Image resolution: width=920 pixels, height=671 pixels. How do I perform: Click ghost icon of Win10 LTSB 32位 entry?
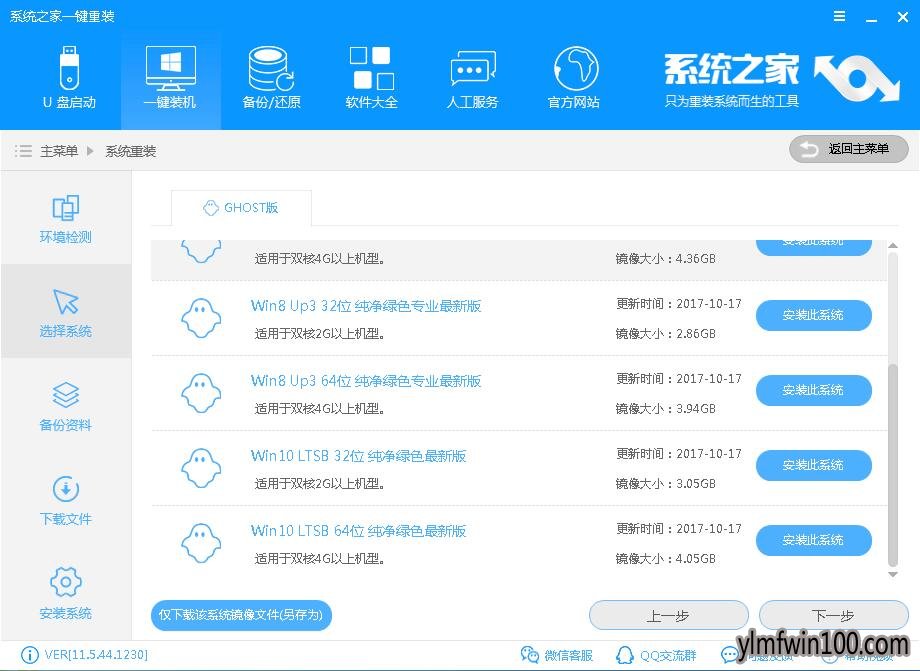point(201,469)
